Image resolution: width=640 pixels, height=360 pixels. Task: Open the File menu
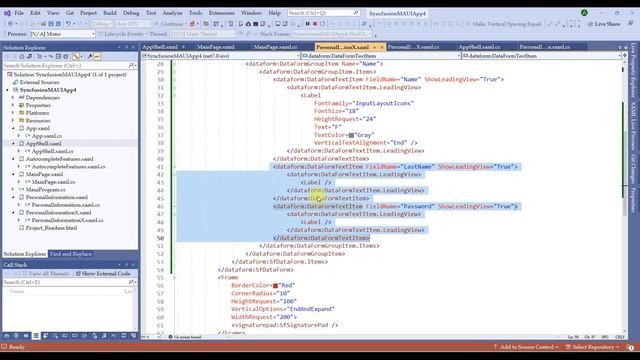click(x=19, y=13)
